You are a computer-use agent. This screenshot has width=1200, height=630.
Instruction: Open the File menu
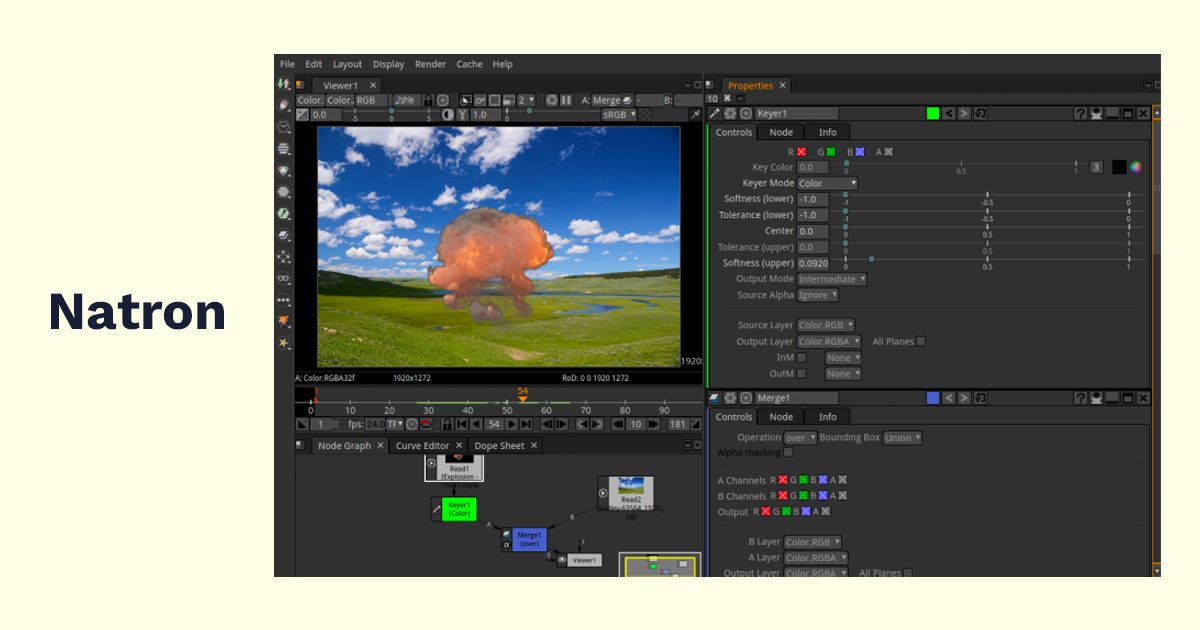click(287, 64)
